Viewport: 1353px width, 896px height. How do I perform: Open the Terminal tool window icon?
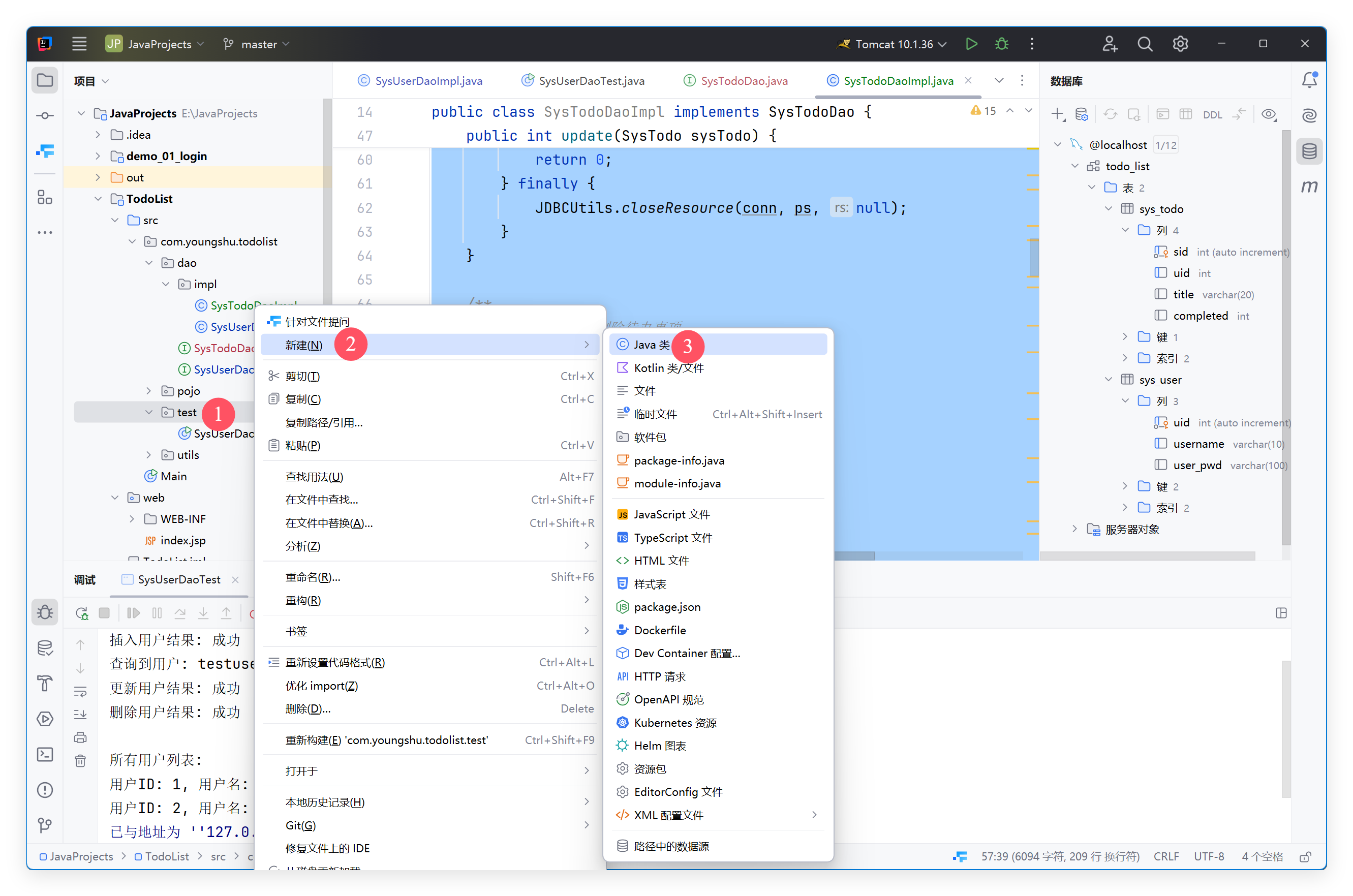[45, 754]
